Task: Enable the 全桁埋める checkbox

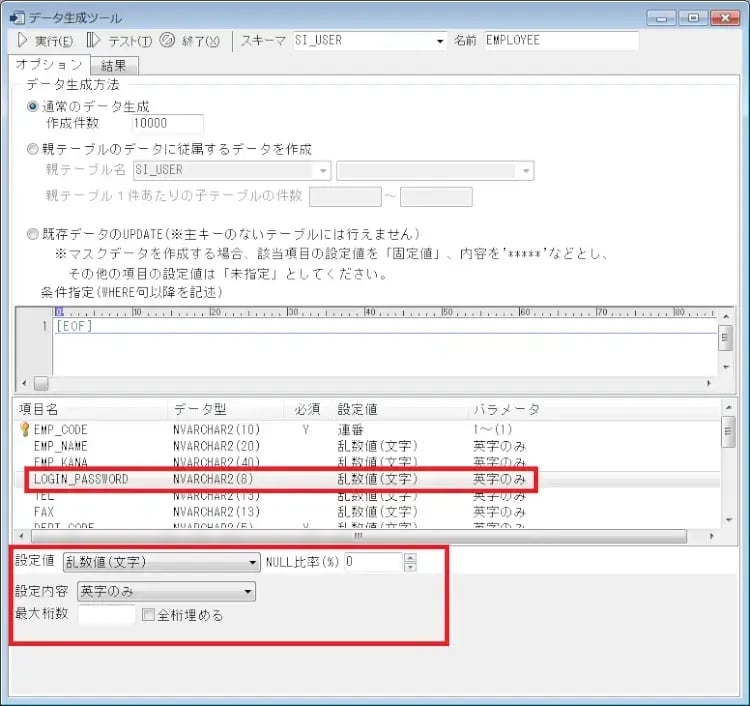Action: [x=149, y=615]
